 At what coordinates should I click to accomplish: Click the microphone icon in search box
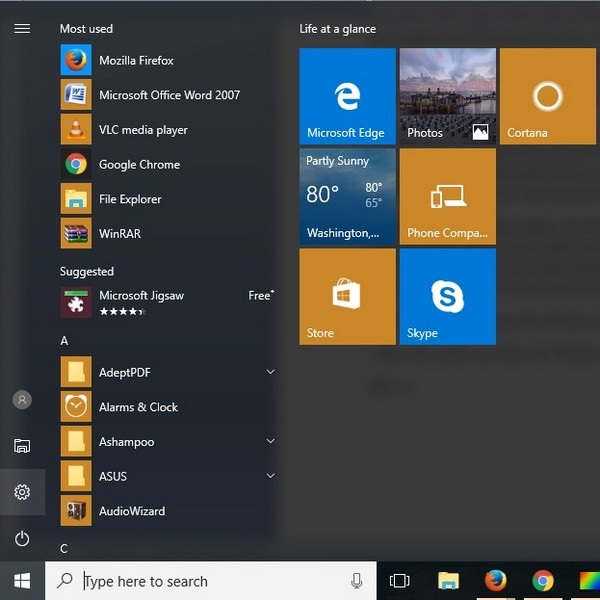point(356,581)
